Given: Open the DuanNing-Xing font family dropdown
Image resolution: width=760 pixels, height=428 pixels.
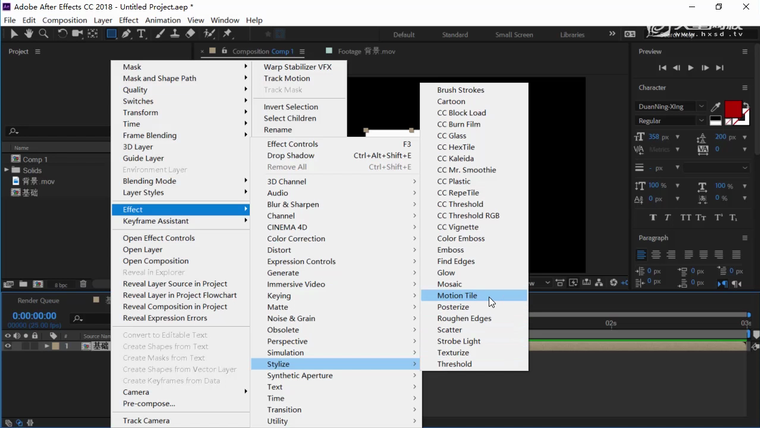Looking at the screenshot, I should [701, 106].
